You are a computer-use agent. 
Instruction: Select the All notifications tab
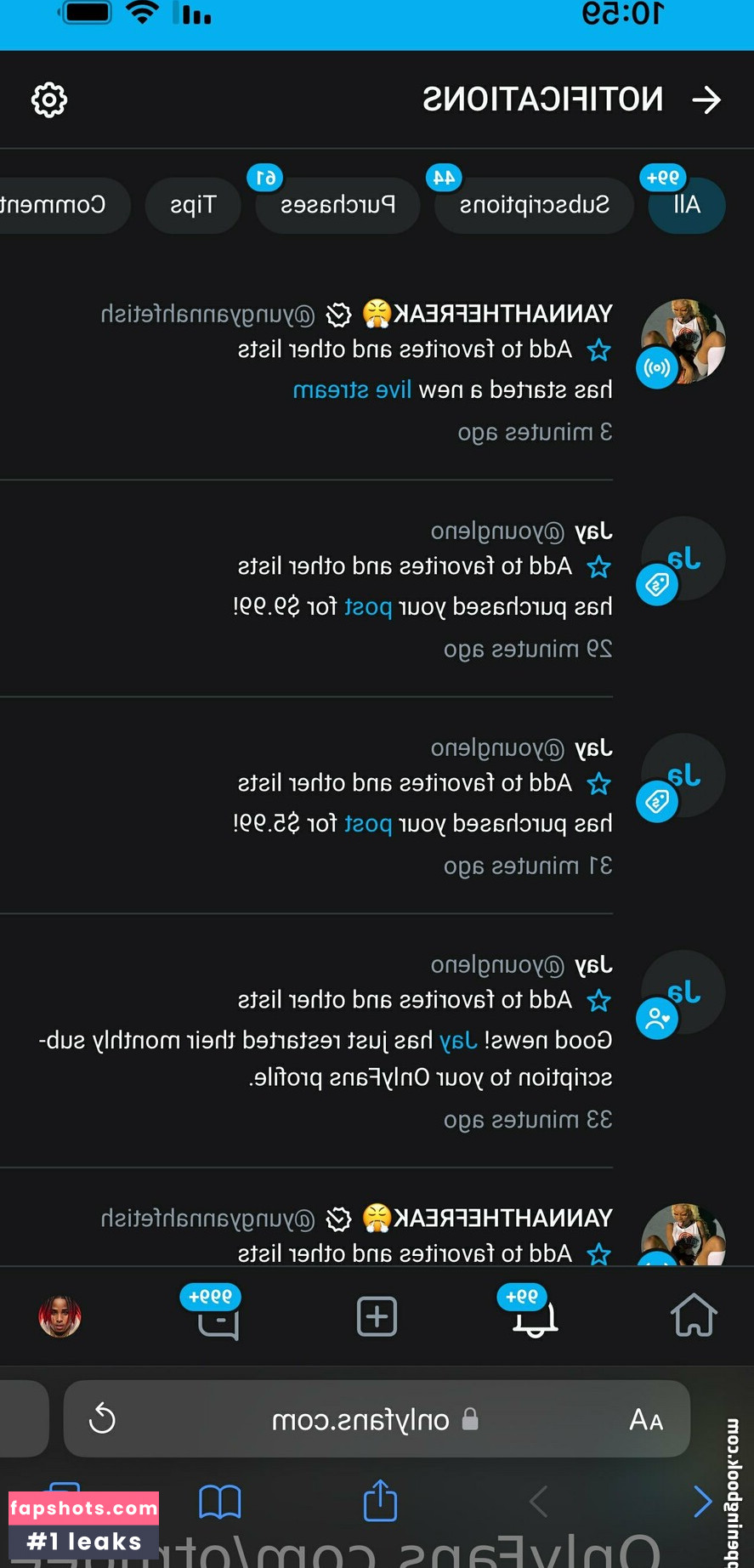tap(687, 205)
